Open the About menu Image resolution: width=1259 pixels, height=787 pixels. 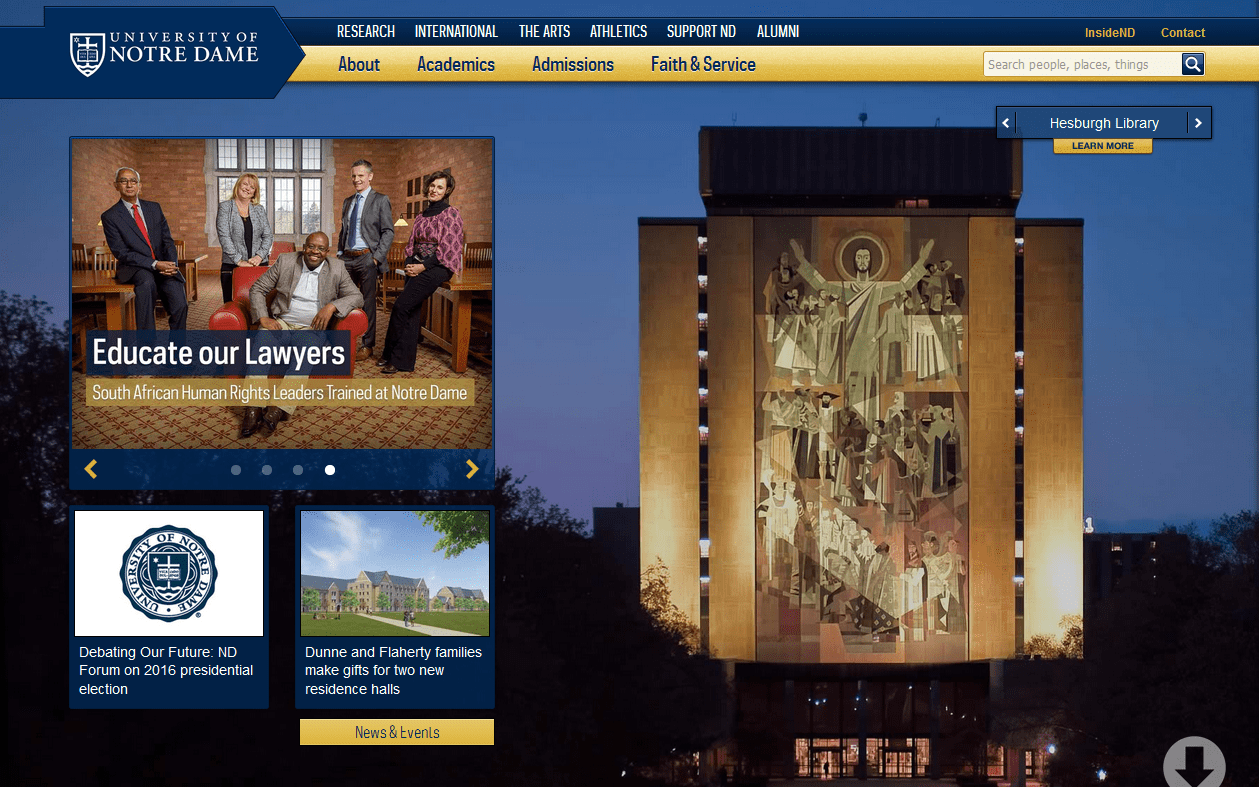[x=359, y=64]
